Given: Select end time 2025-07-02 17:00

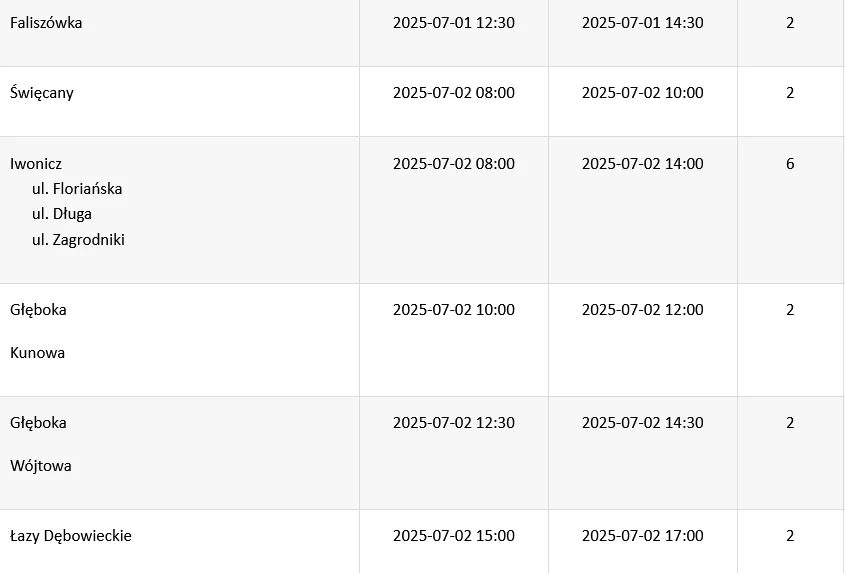Looking at the screenshot, I should [643, 536].
